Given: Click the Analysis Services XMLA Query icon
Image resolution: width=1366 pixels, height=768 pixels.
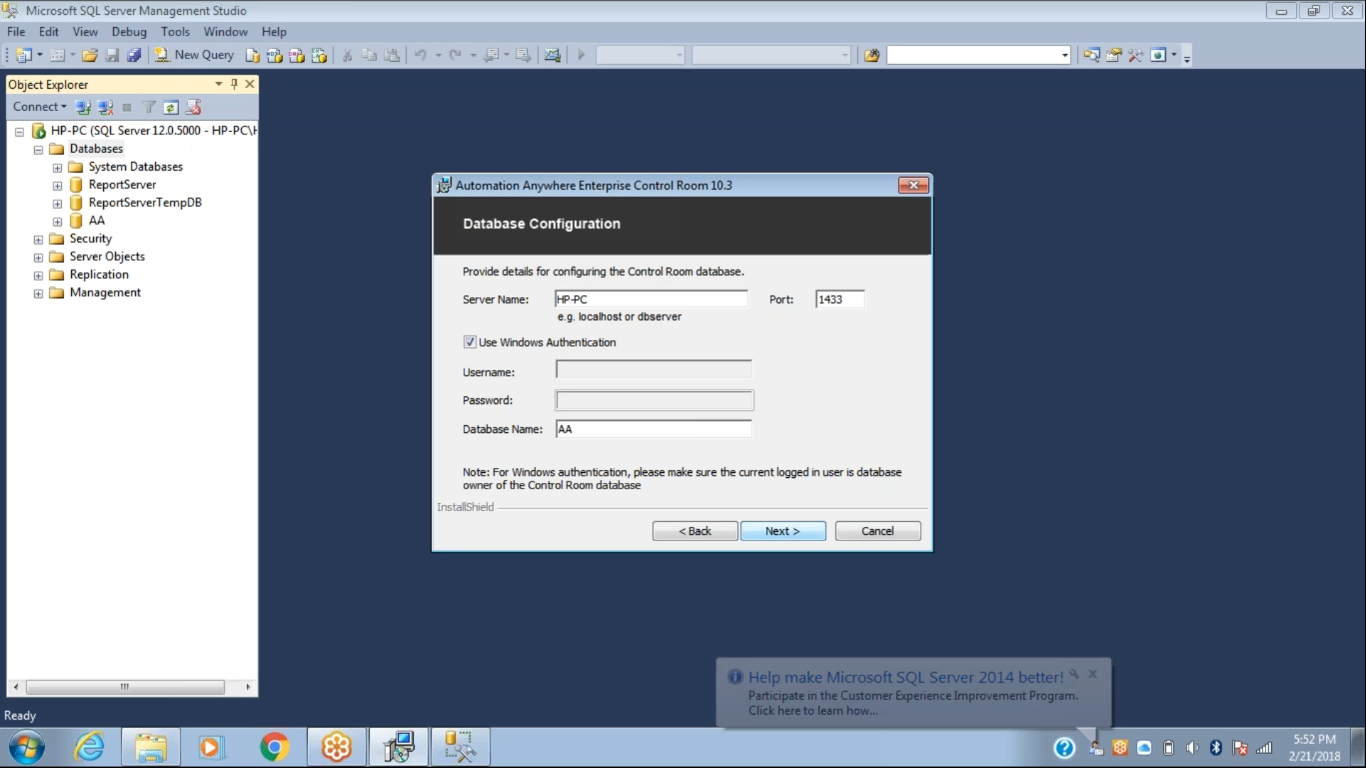Looking at the screenshot, I should click(319, 55).
